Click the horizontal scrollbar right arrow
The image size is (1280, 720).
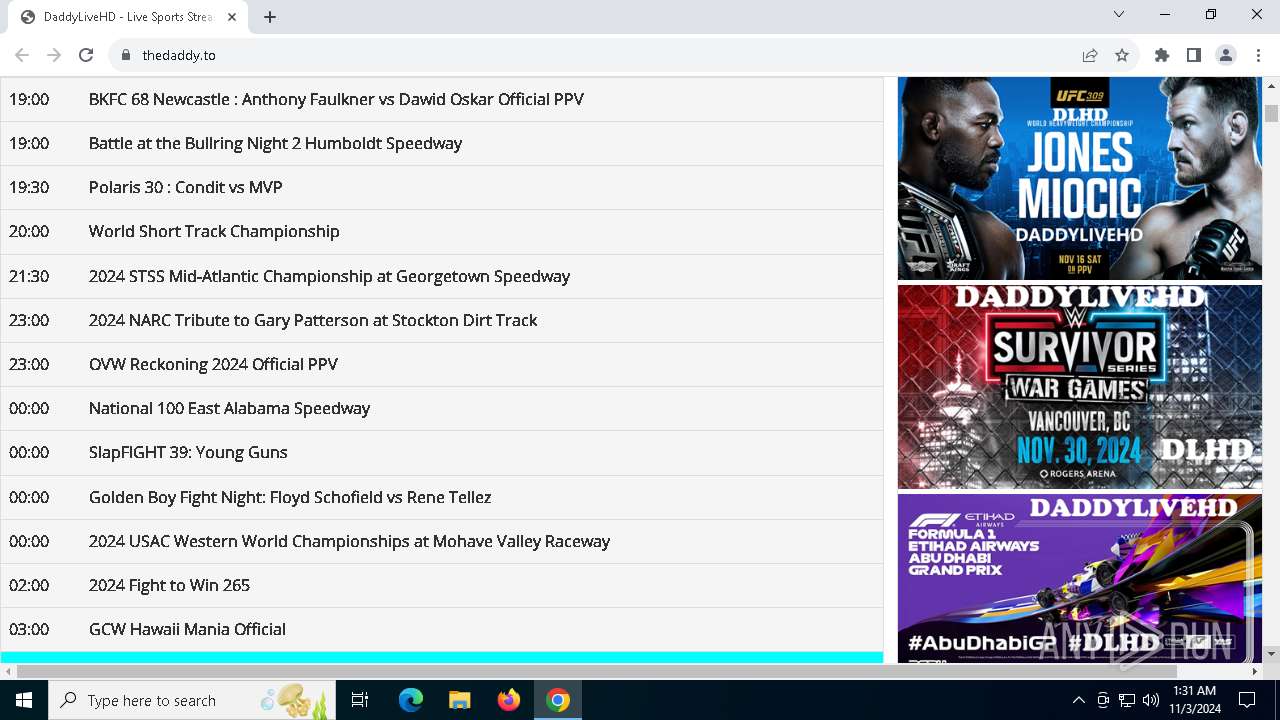[1255, 671]
